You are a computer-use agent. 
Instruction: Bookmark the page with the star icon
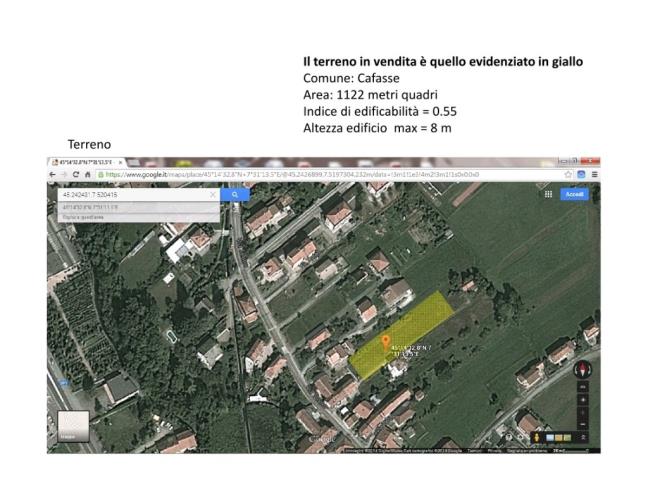(568, 174)
